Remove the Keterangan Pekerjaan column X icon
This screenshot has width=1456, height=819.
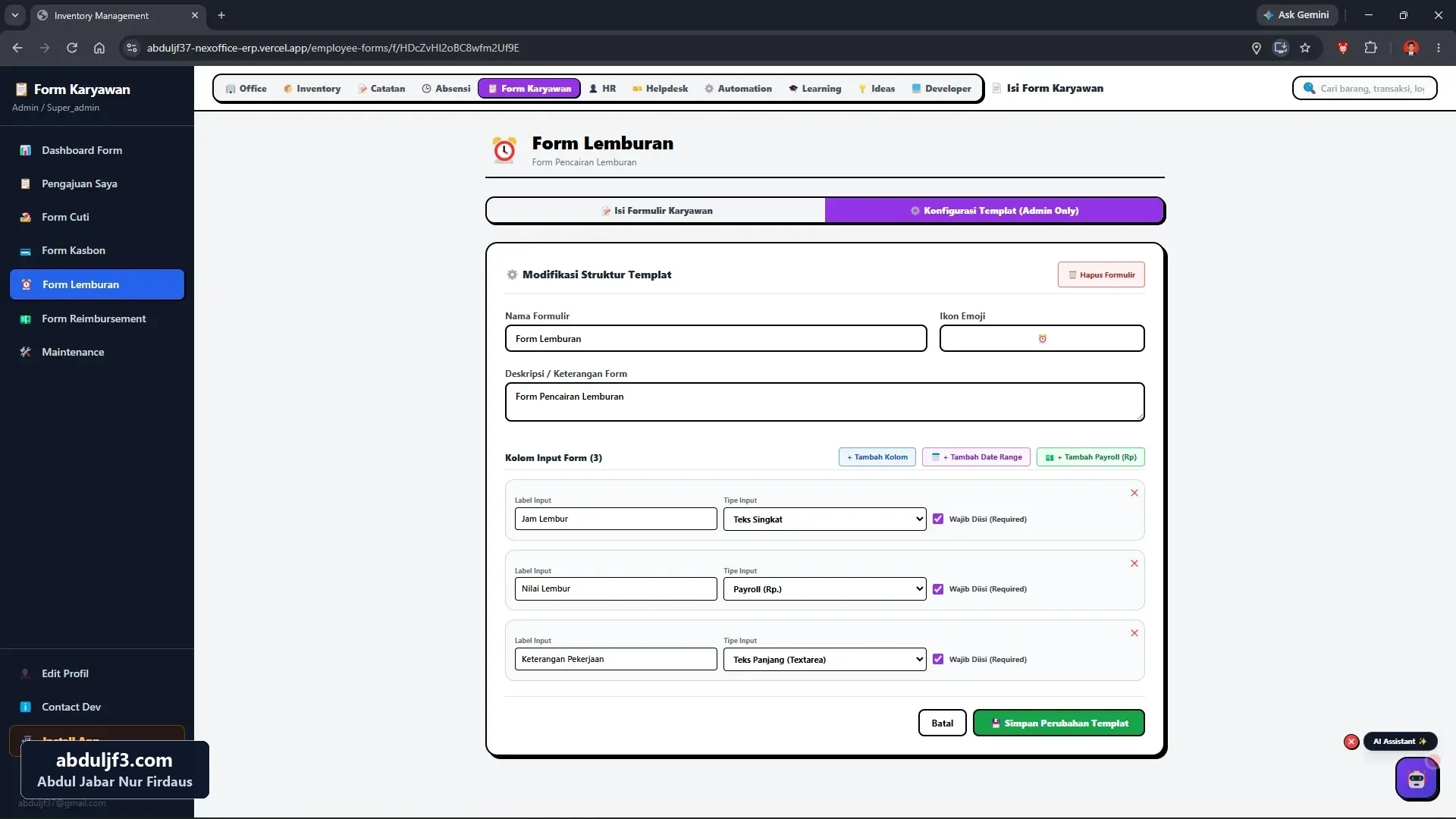(x=1134, y=633)
